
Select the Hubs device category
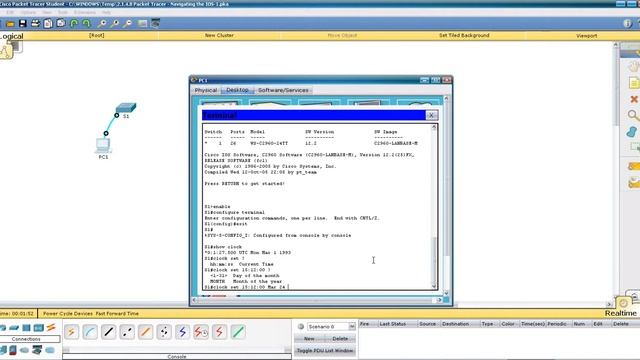[x=27, y=328]
